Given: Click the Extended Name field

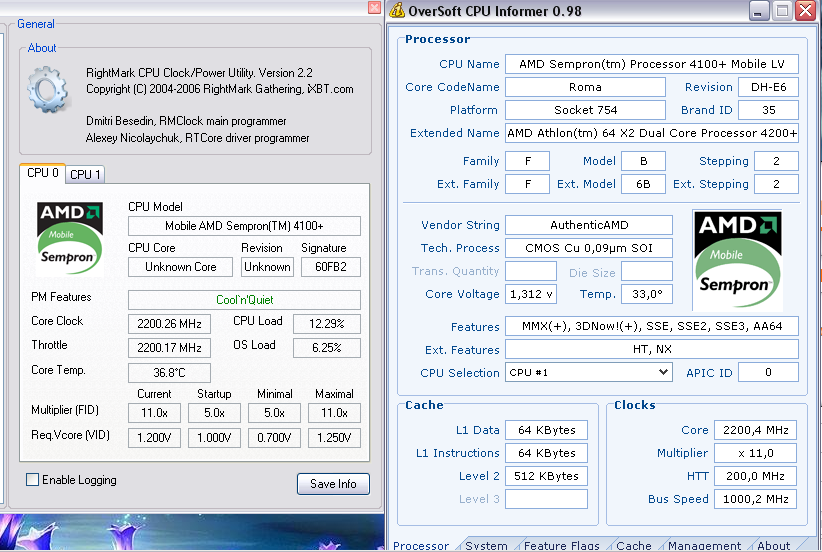Looking at the screenshot, I should (x=652, y=133).
